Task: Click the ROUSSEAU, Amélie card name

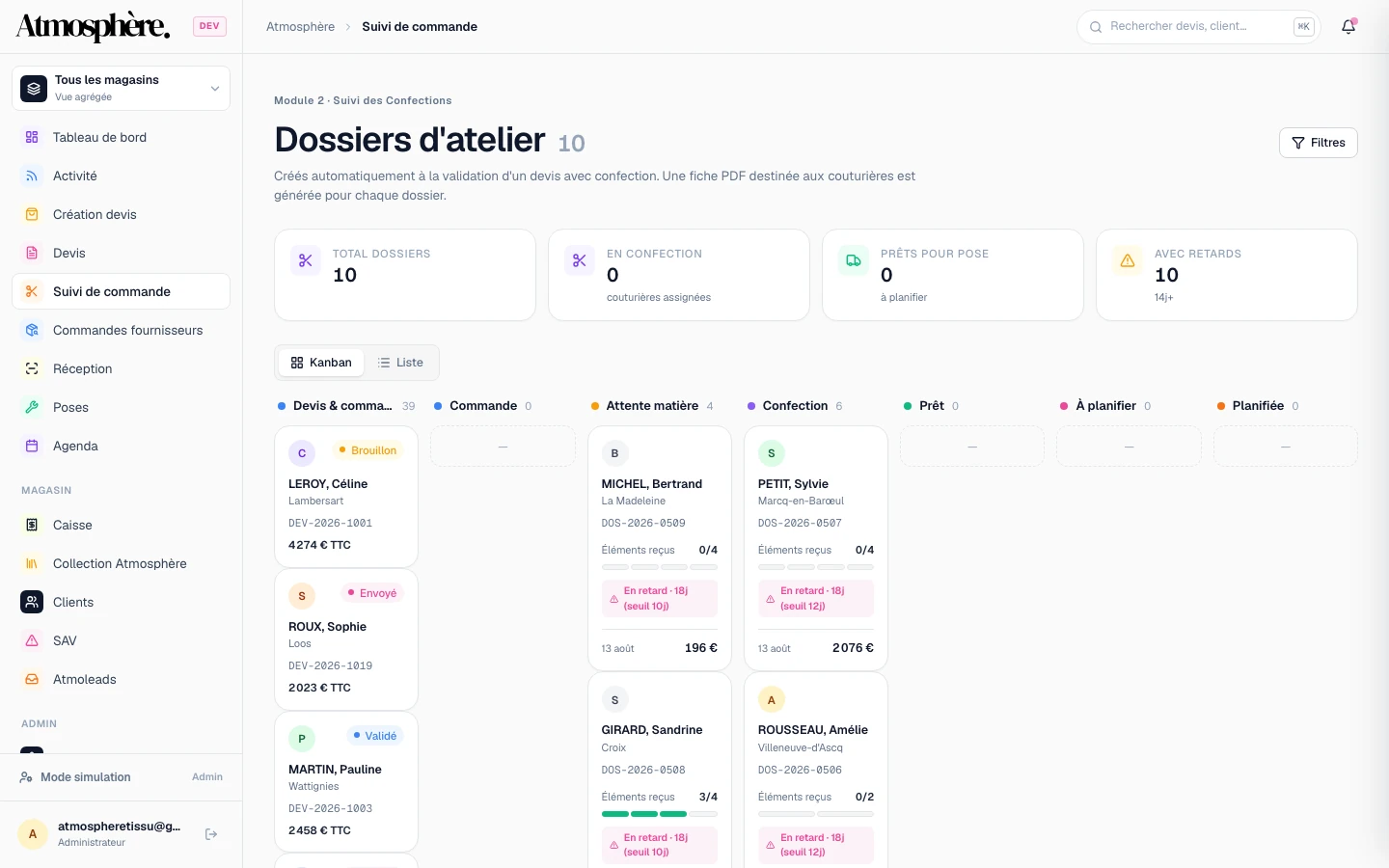Action: (x=813, y=730)
